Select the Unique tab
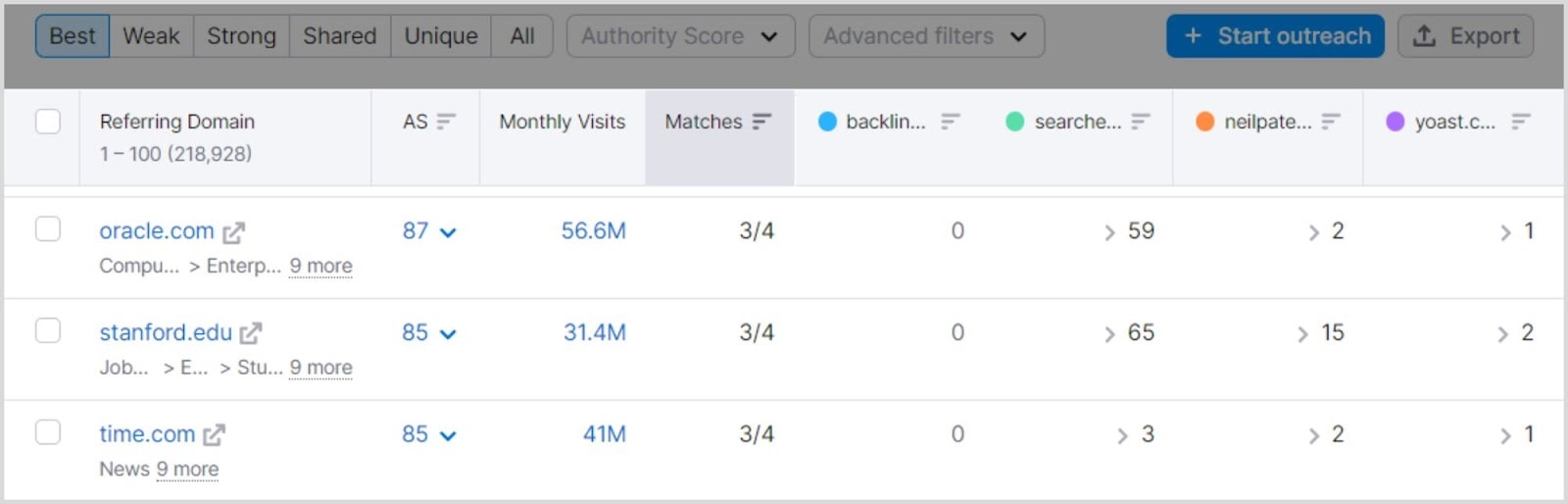The height and width of the screenshot is (504, 1568). [440, 36]
